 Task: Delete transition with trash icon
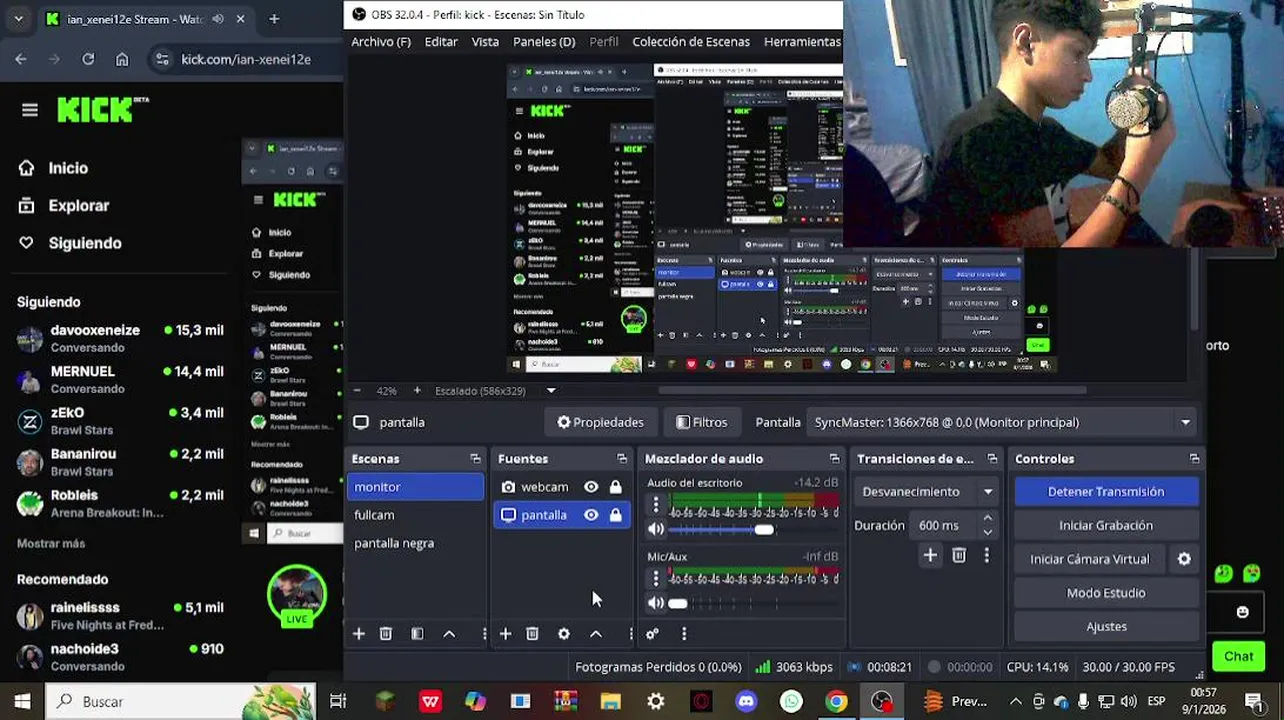click(x=959, y=556)
